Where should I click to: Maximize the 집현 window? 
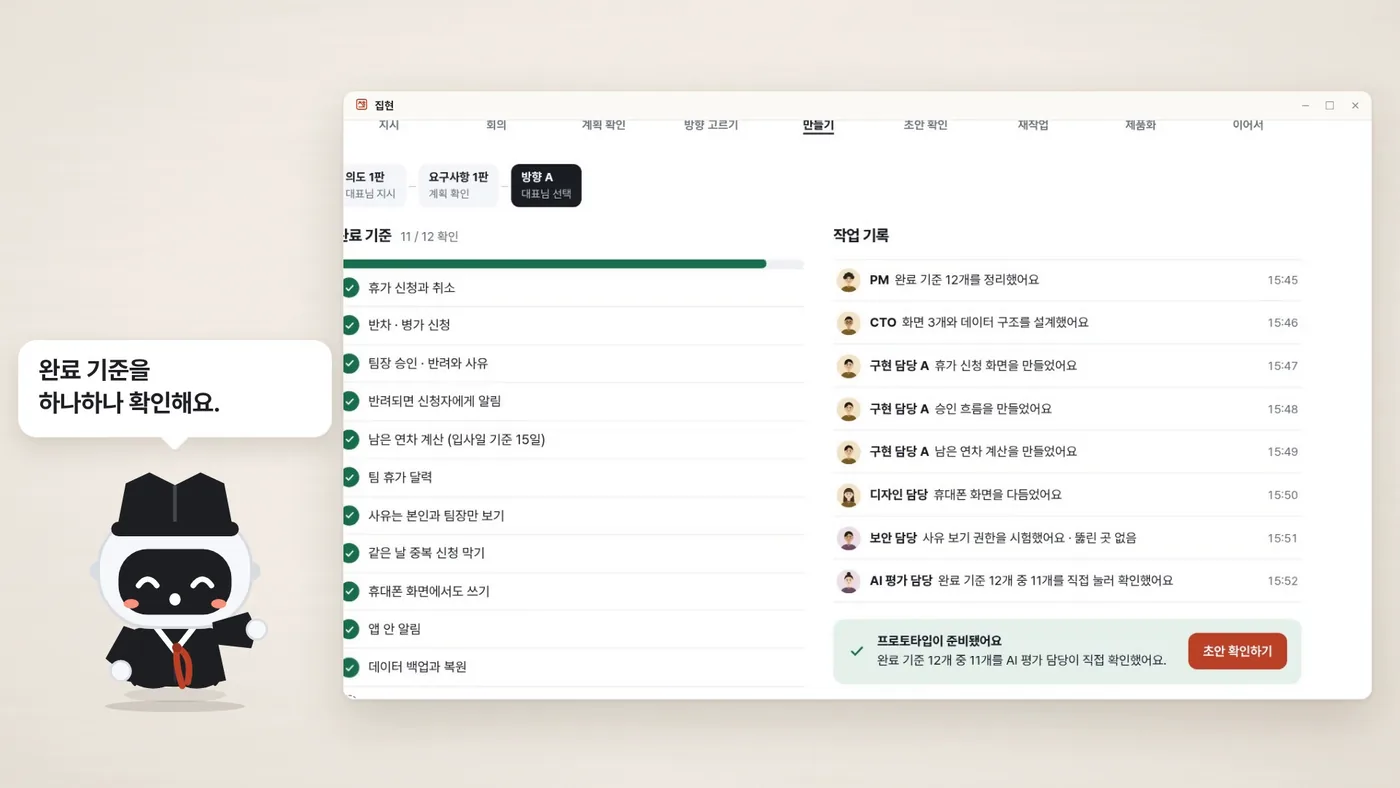pyautogui.click(x=1330, y=105)
